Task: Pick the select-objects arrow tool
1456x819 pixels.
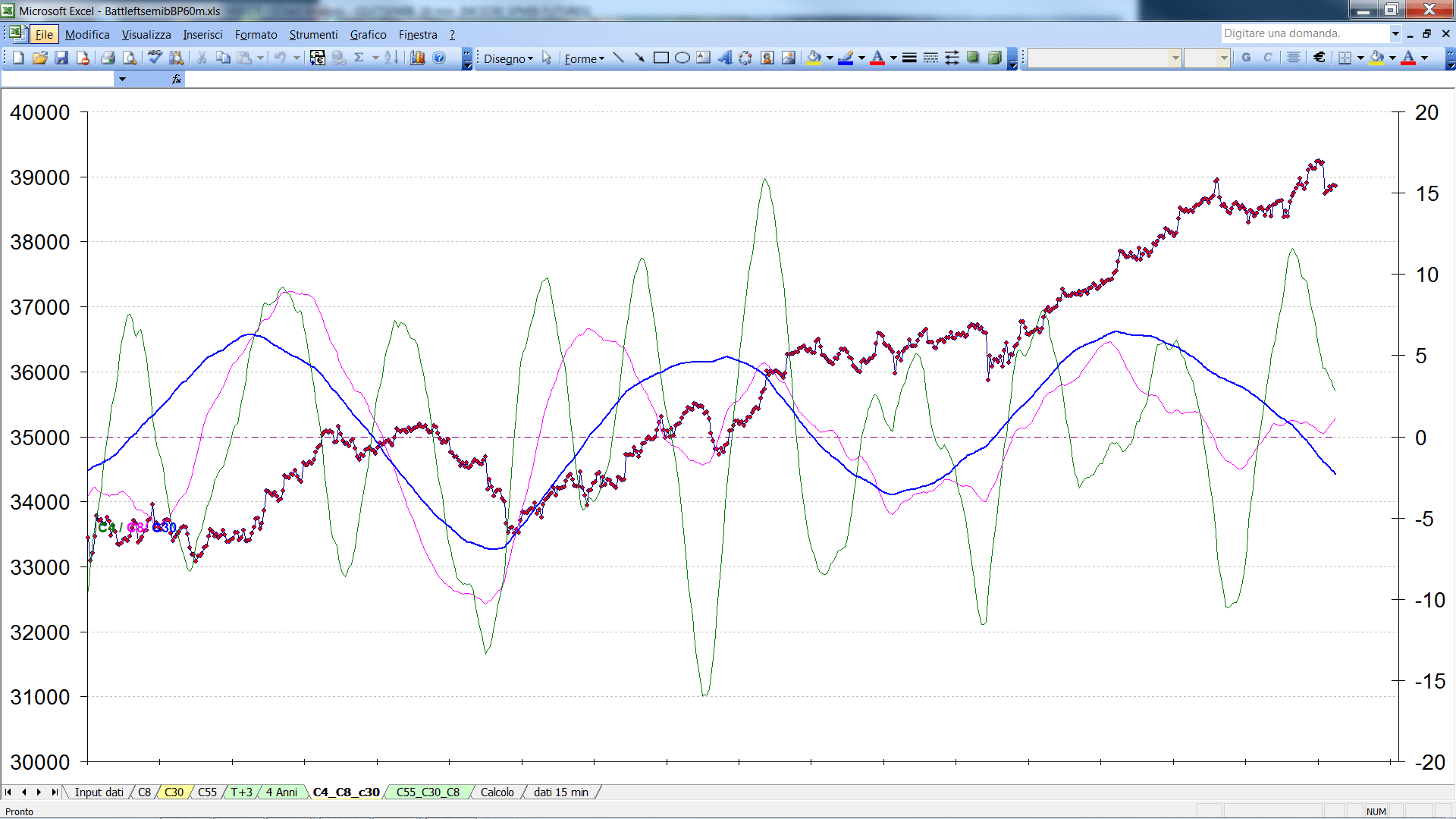Action: coord(547,58)
